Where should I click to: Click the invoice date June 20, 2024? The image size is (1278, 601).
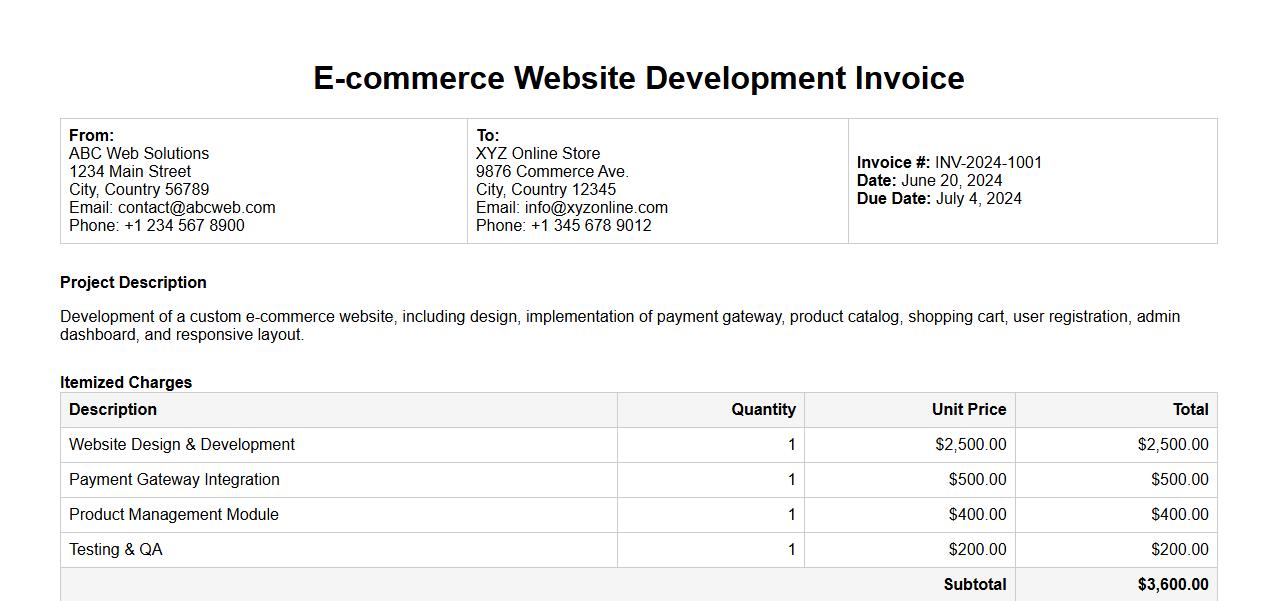[951, 181]
